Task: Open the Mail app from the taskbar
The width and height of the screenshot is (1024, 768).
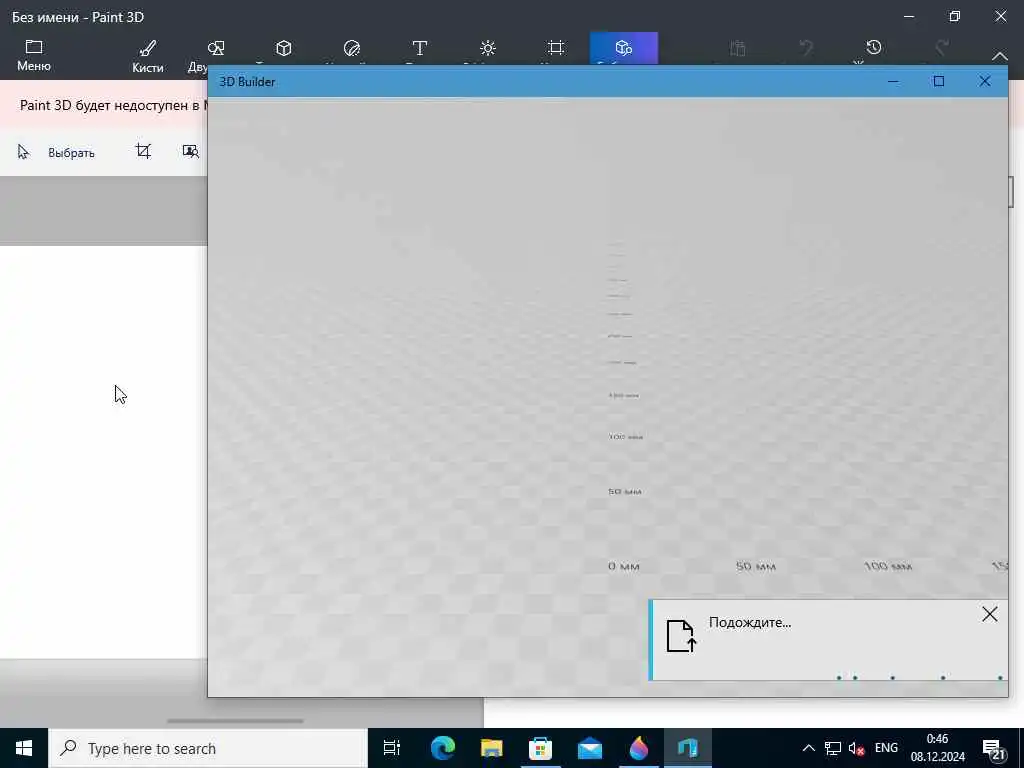Action: pos(590,748)
